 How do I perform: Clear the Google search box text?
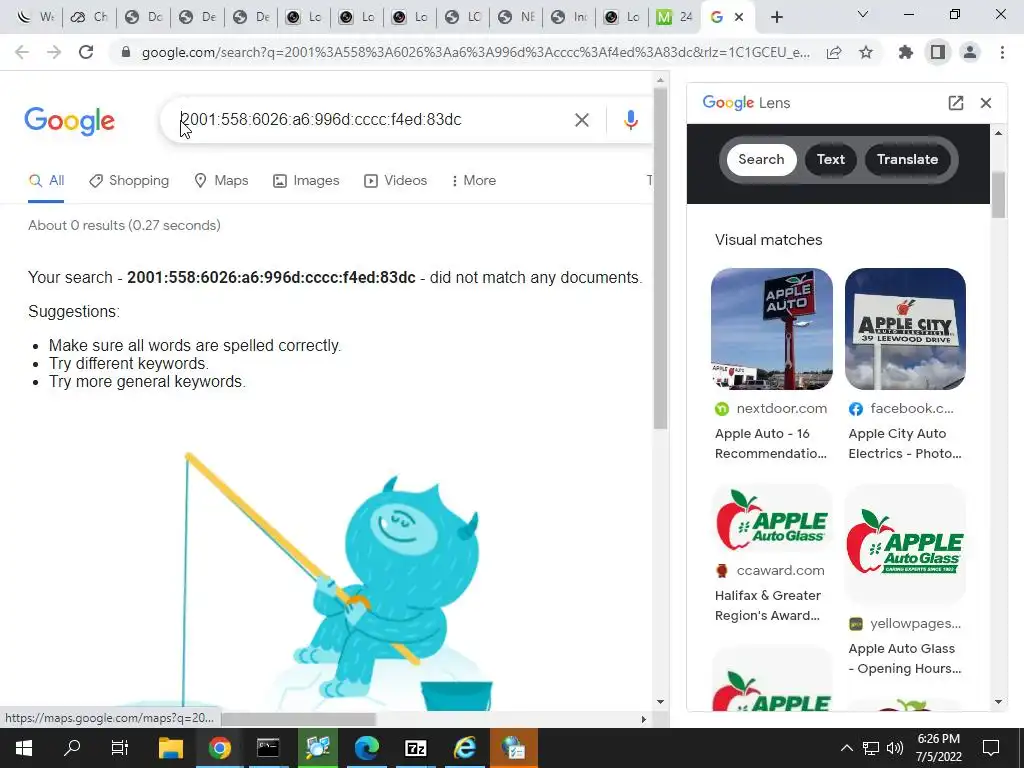582,120
